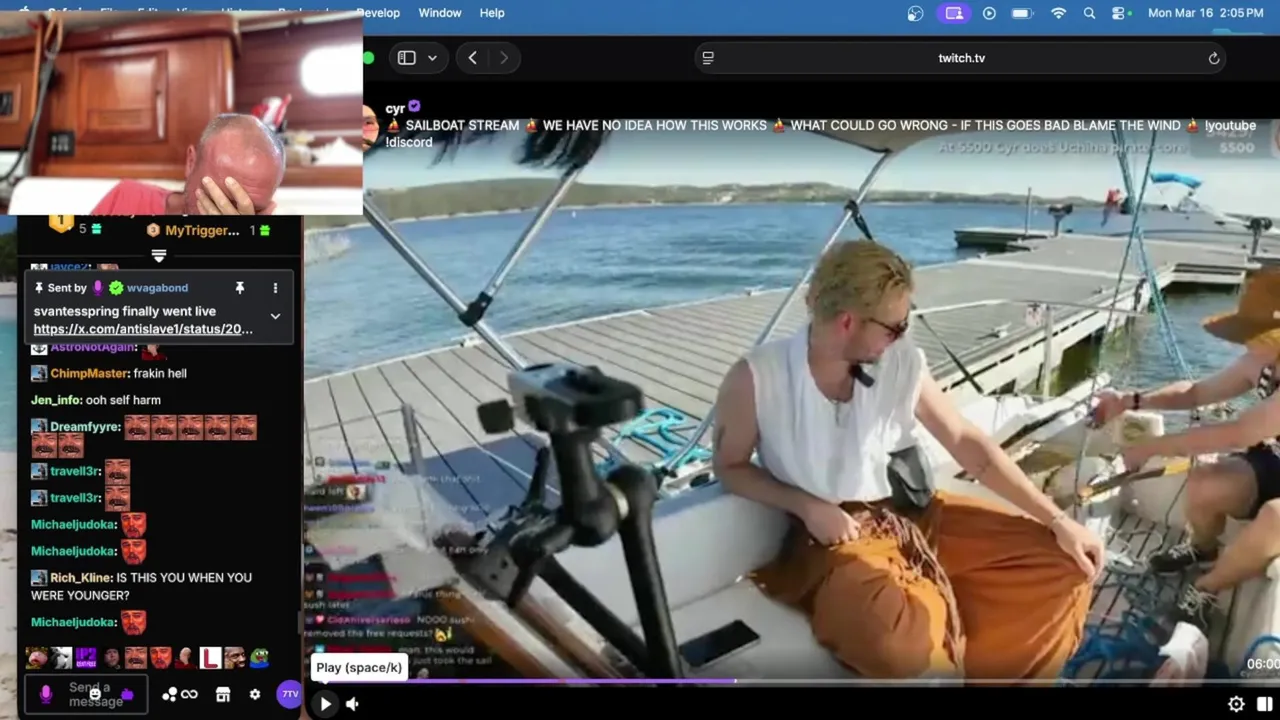Select the IP2 purple emote in emote row

tap(86, 658)
